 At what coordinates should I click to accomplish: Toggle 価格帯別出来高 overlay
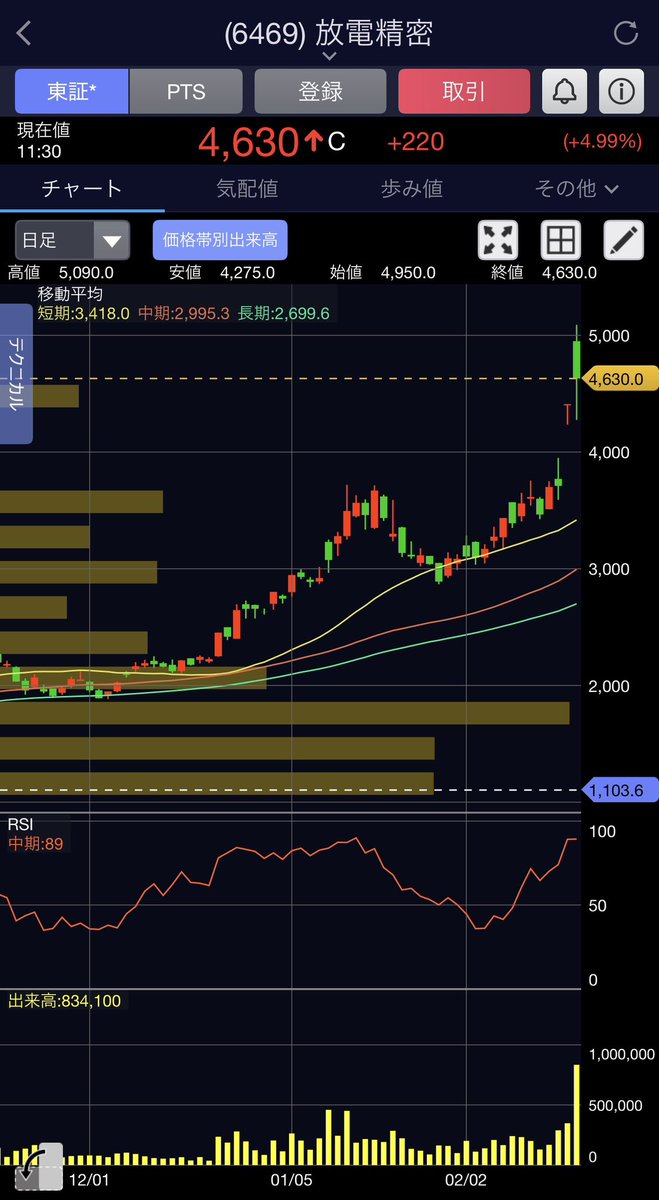tap(220, 240)
